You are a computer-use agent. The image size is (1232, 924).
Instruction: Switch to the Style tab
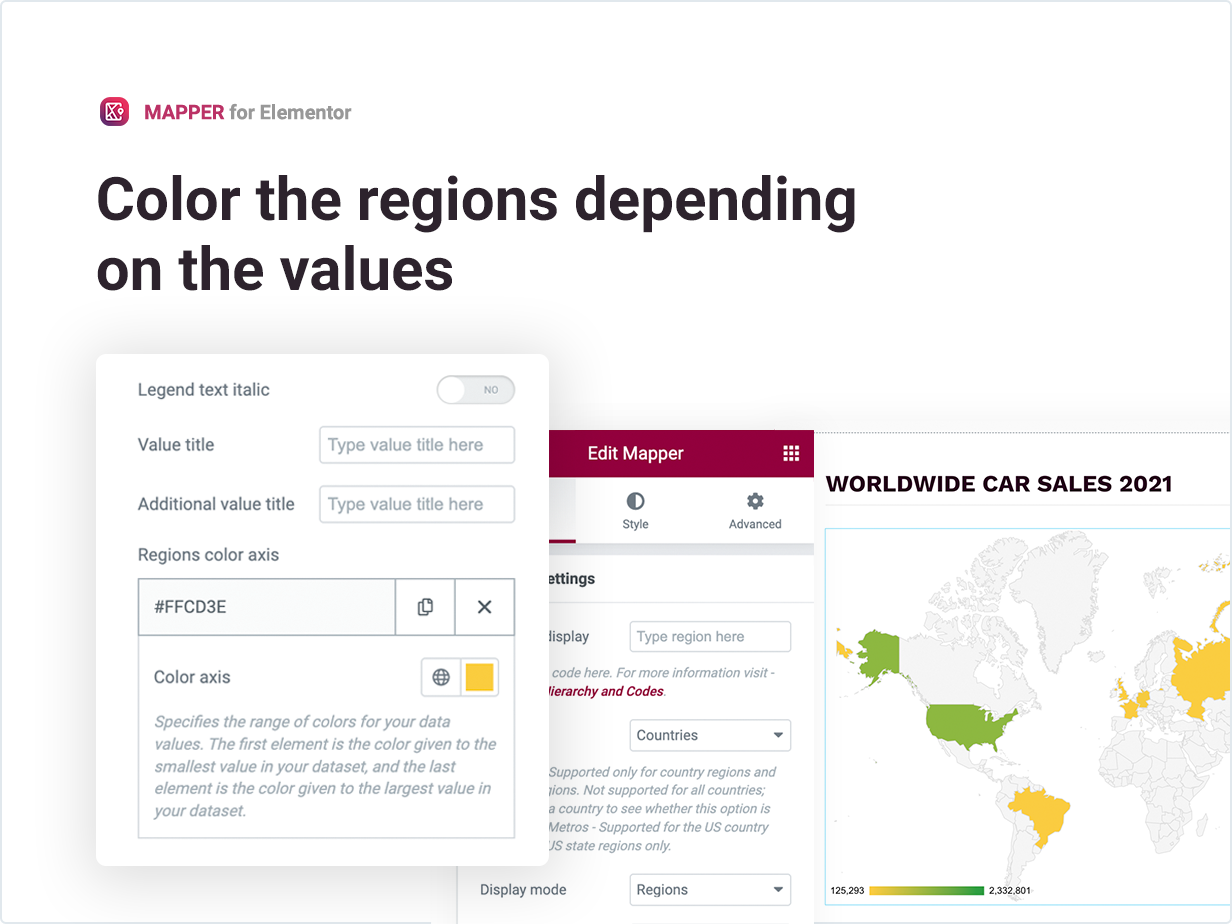(635, 510)
